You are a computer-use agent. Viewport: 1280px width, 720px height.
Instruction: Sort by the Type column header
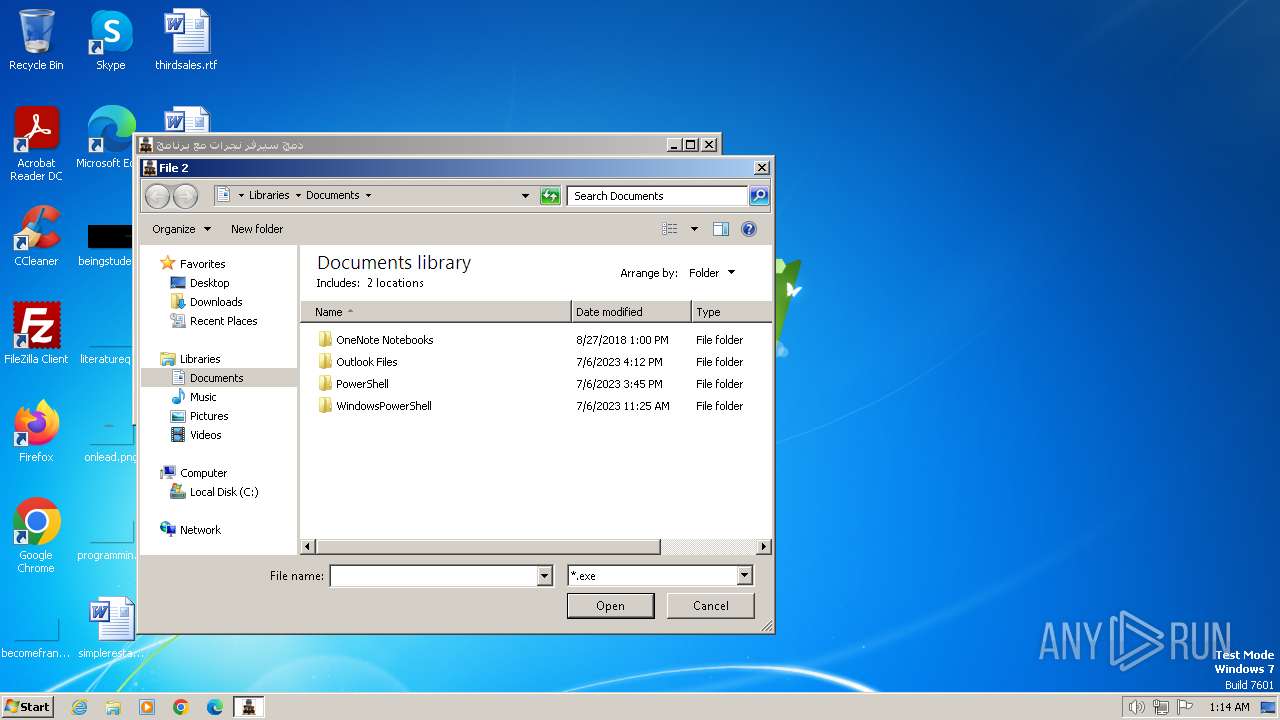click(731, 312)
